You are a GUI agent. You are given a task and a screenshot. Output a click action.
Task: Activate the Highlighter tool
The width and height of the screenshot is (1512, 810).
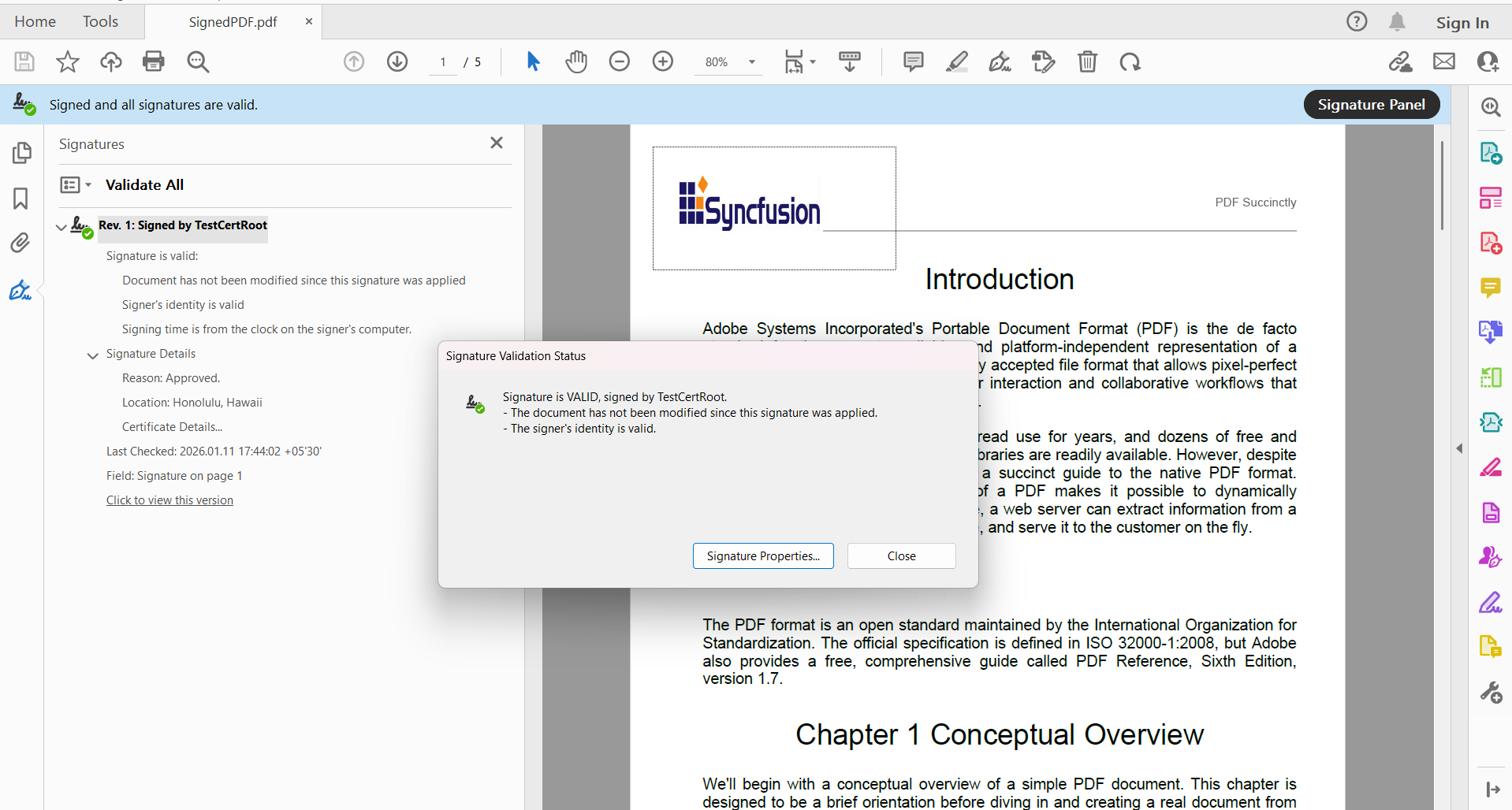click(x=956, y=61)
